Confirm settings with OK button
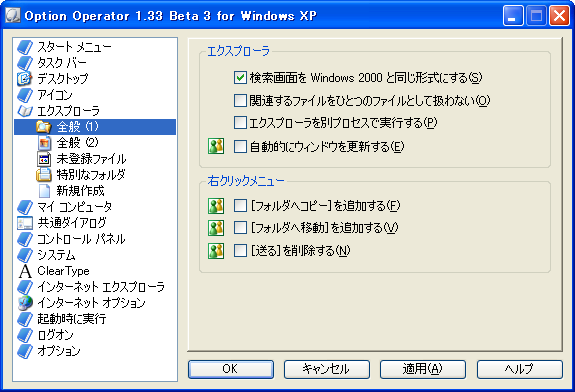Image resolution: width=575 pixels, height=392 pixels. tap(231, 369)
